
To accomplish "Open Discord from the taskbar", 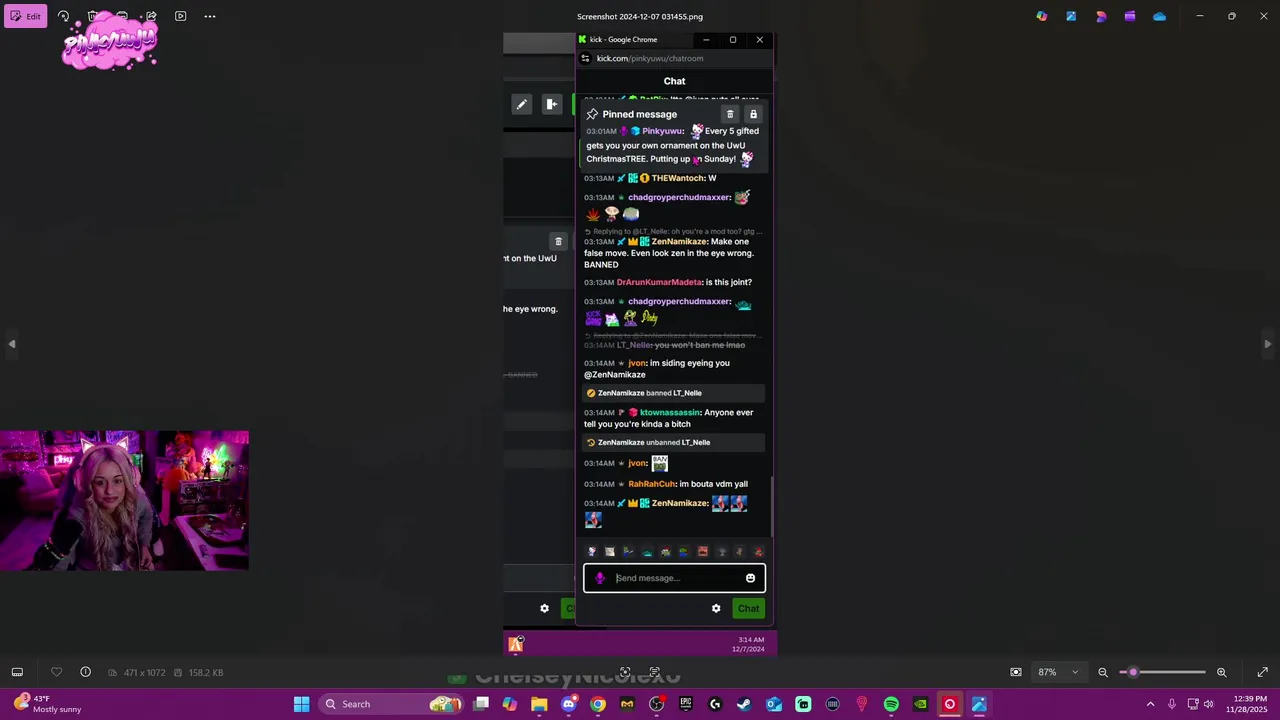I will (568, 704).
